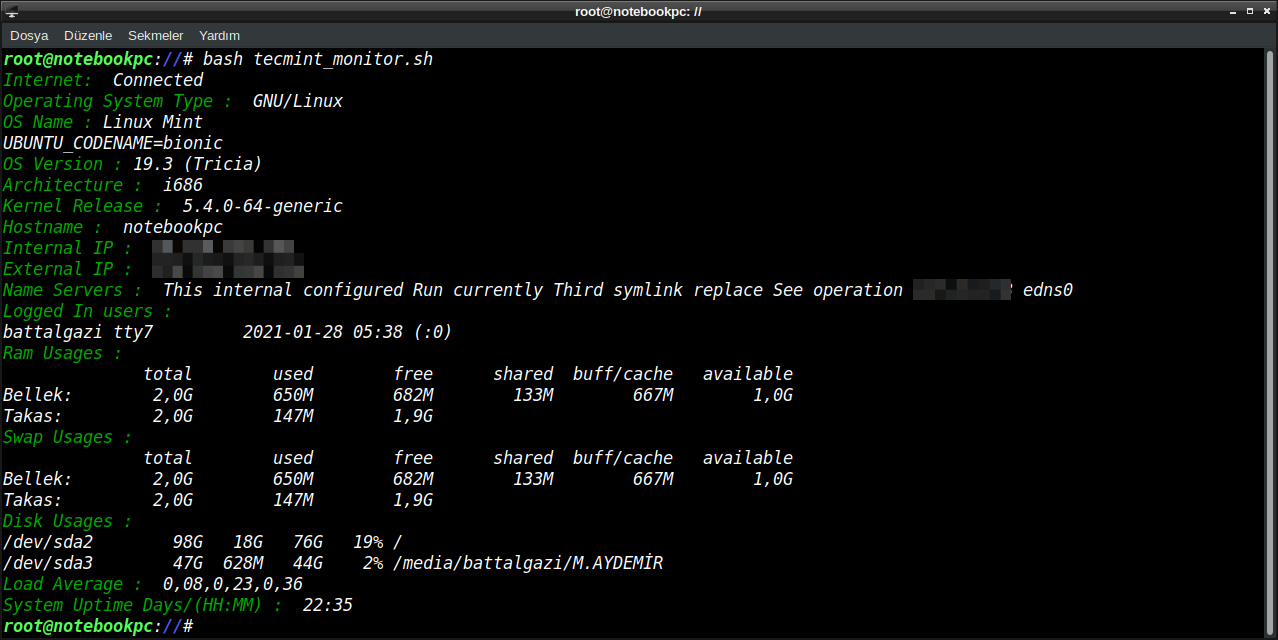Select the 'Internet:' label
Image resolution: width=1278 pixels, height=640 pixels.
(48, 80)
